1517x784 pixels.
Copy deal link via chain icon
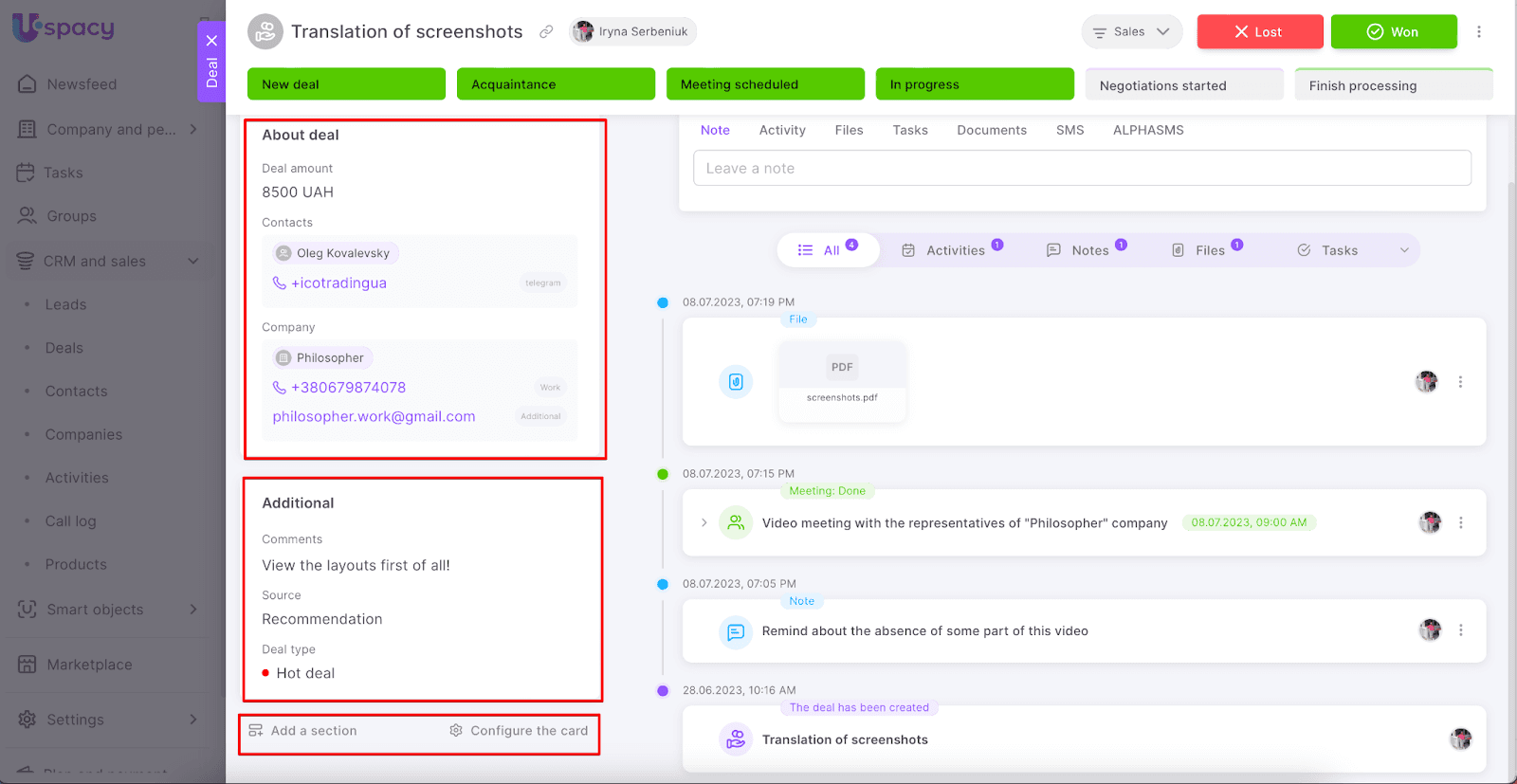546,32
